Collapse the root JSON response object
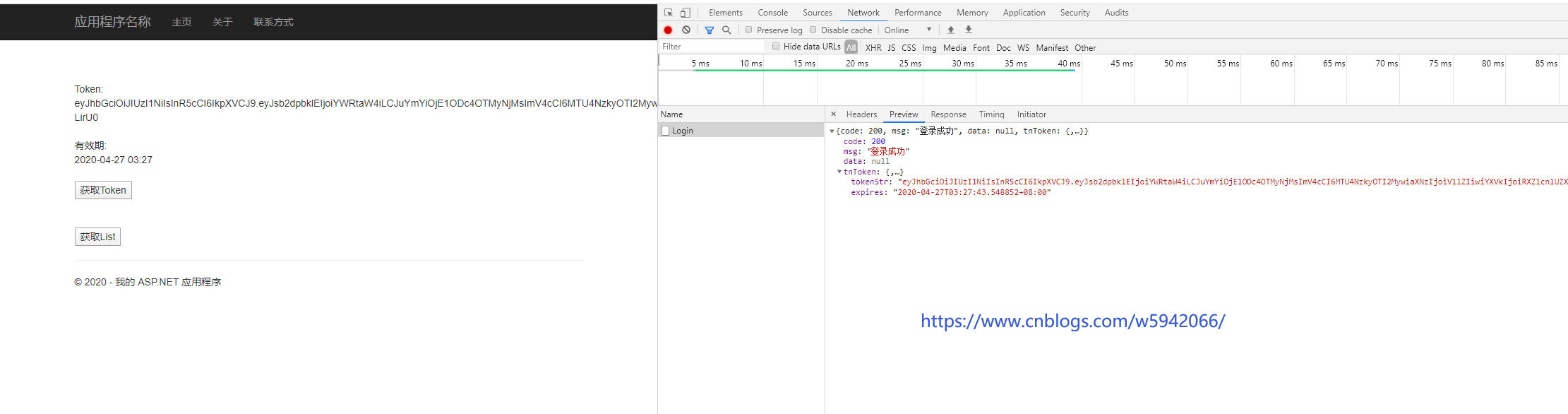Viewport: 1568px width, 414px height. [x=832, y=131]
